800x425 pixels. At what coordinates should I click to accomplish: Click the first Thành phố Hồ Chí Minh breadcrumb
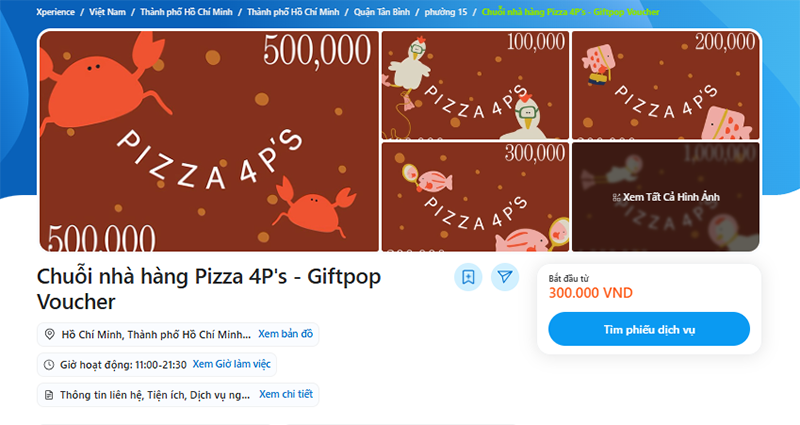[186, 12]
